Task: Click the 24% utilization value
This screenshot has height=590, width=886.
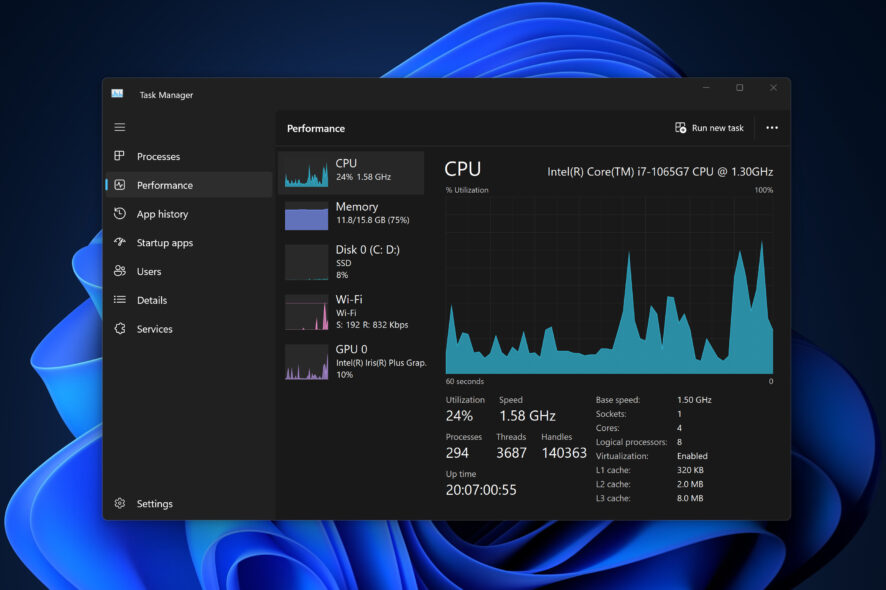Action: pos(459,416)
